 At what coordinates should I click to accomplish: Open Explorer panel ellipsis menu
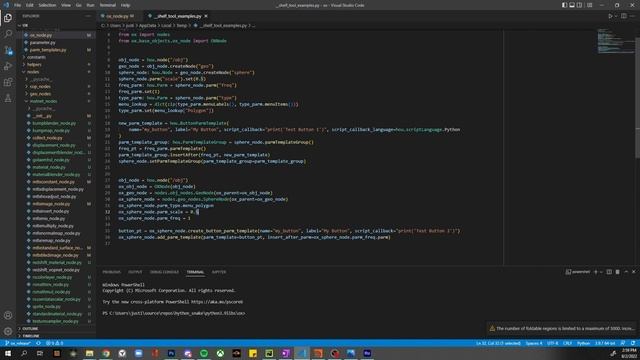88,16
